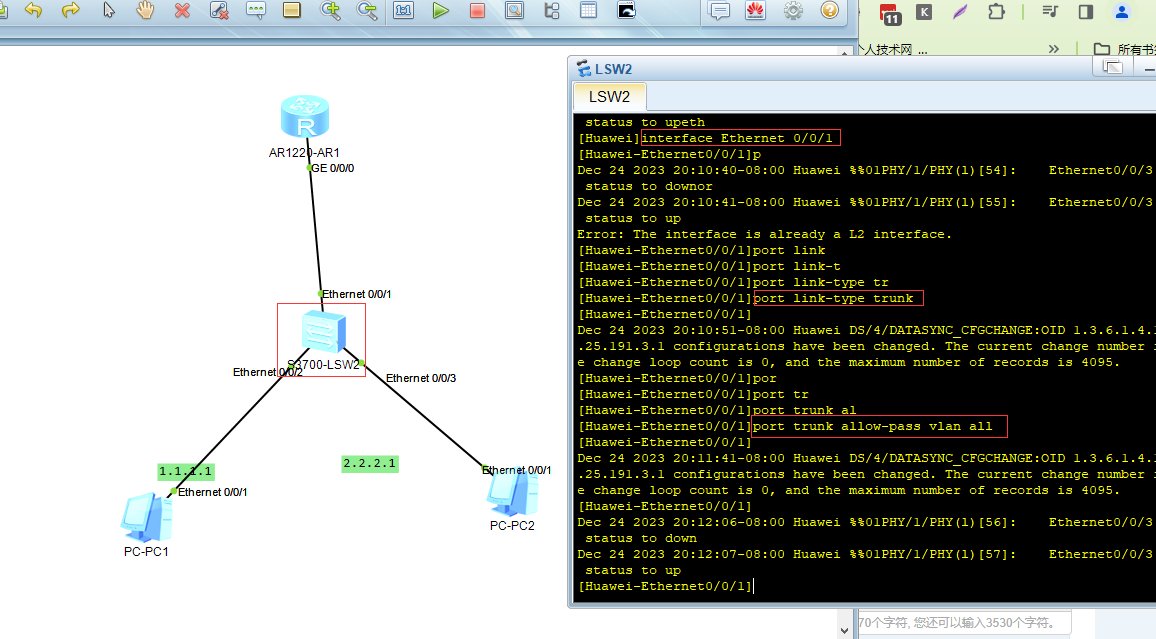Show the grid table icon
The image size is (1156, 639).
click(x=588, y=10)
